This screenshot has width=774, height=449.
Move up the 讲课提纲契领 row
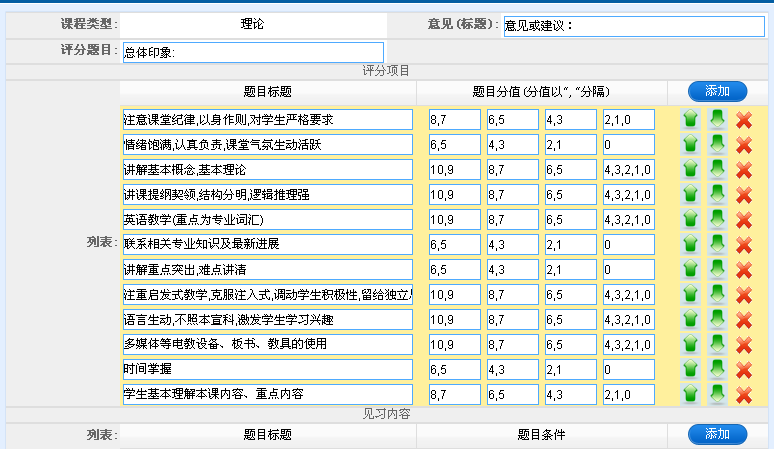[x=690, y=195]
